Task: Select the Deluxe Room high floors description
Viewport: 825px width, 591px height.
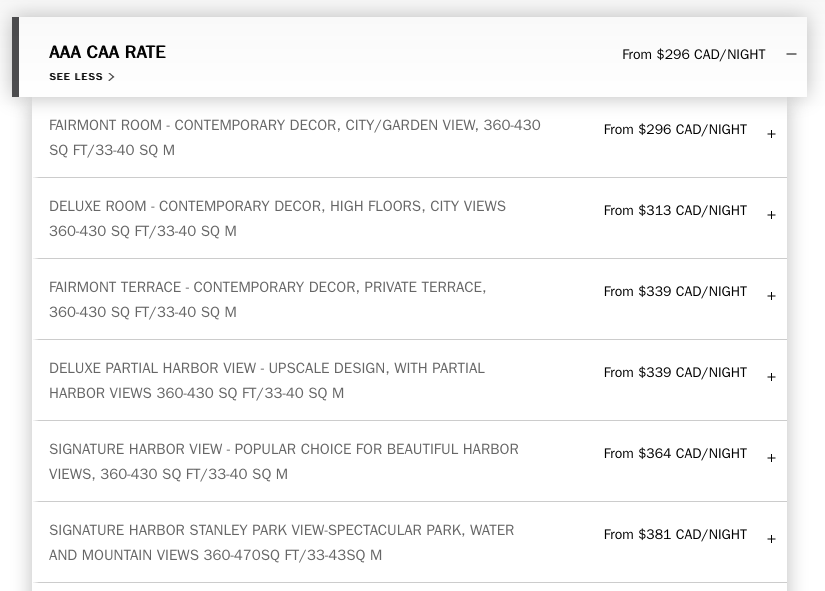Action: tap(277, 219)
